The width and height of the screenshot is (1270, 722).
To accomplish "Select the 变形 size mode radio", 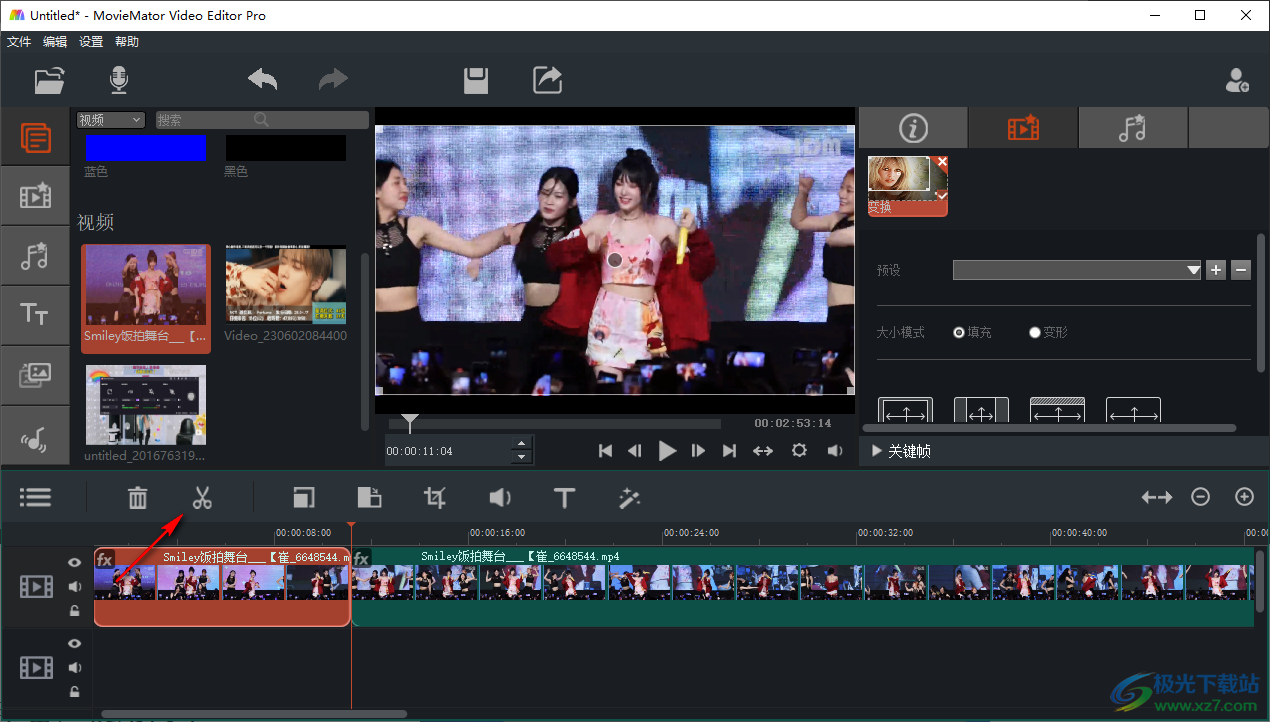I will [1035, 332].
